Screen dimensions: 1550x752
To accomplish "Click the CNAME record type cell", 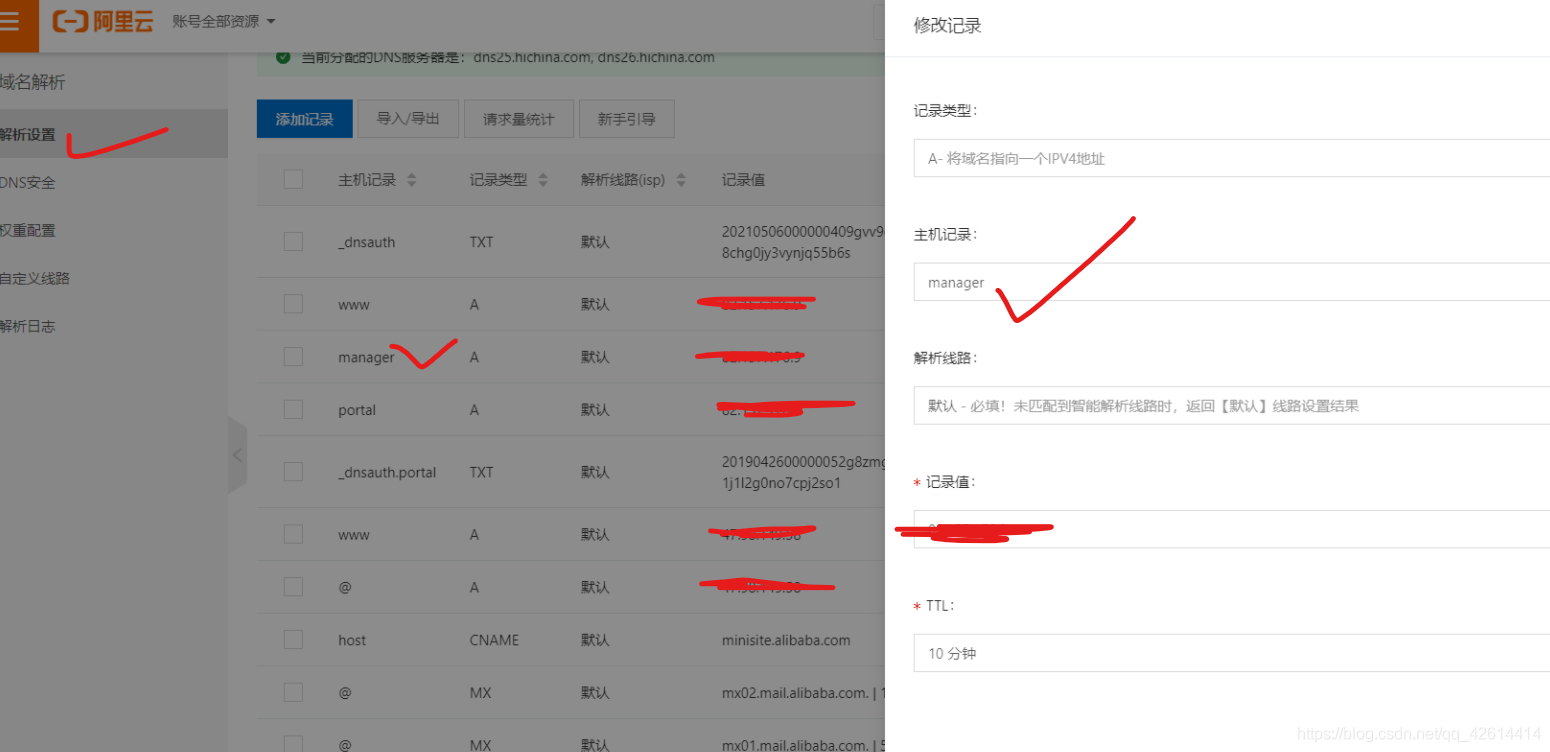I will [x=494, y=640].
